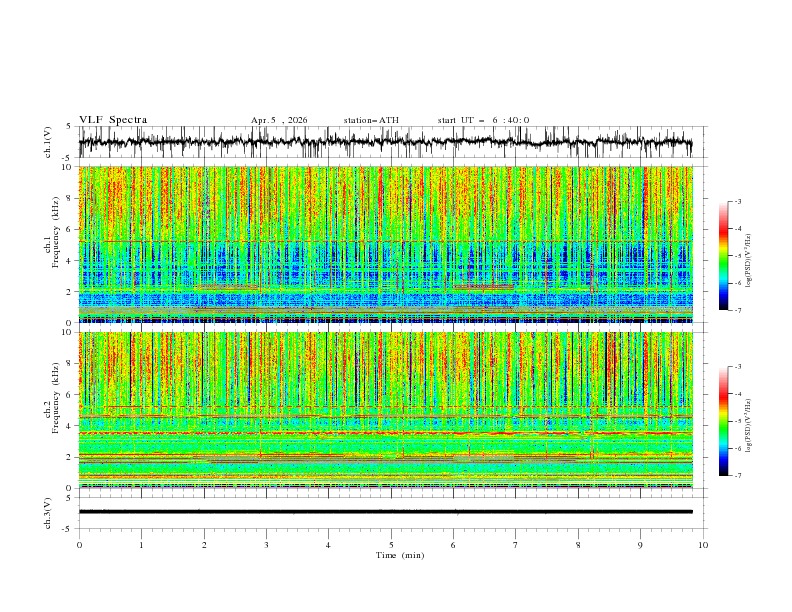
Task: Click the ch.3 flat black waveform trace
Action: tap(385, 512)
